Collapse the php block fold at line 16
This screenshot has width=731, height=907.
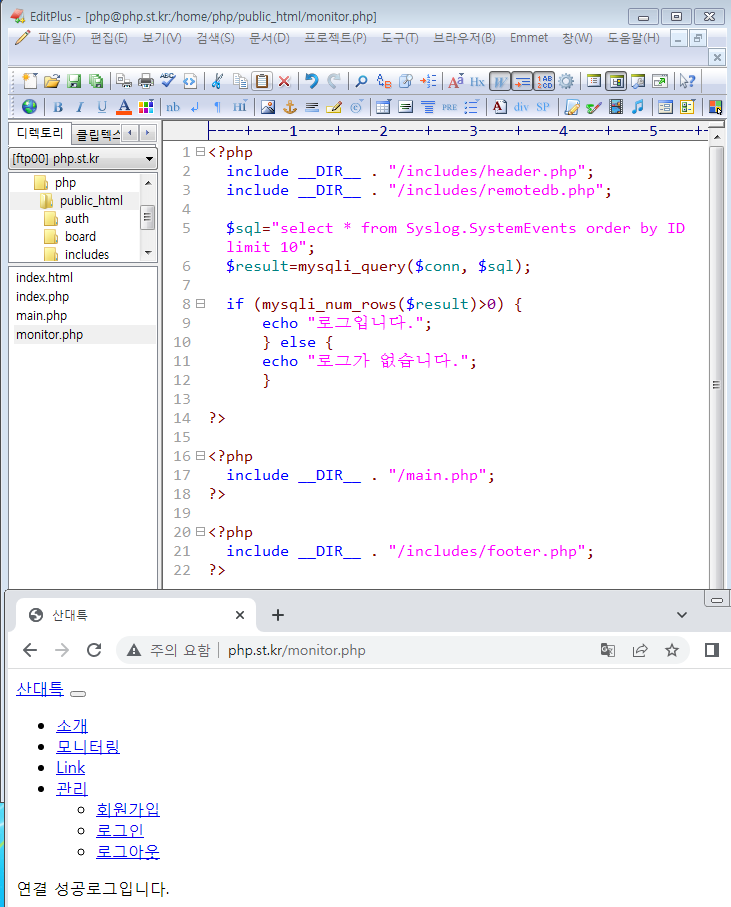coord(200,455)
